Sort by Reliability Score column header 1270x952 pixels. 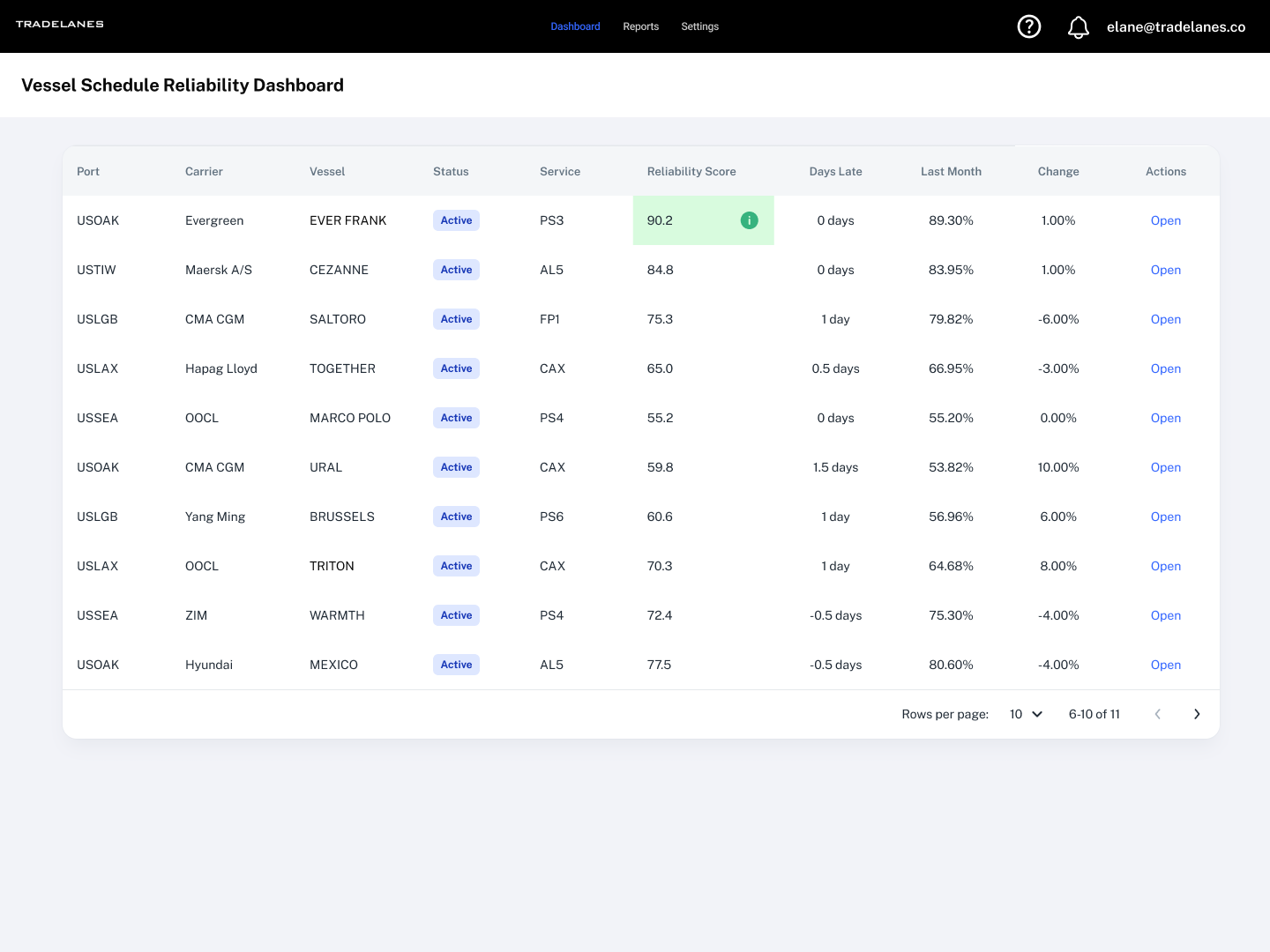click(x=691, y=172)
